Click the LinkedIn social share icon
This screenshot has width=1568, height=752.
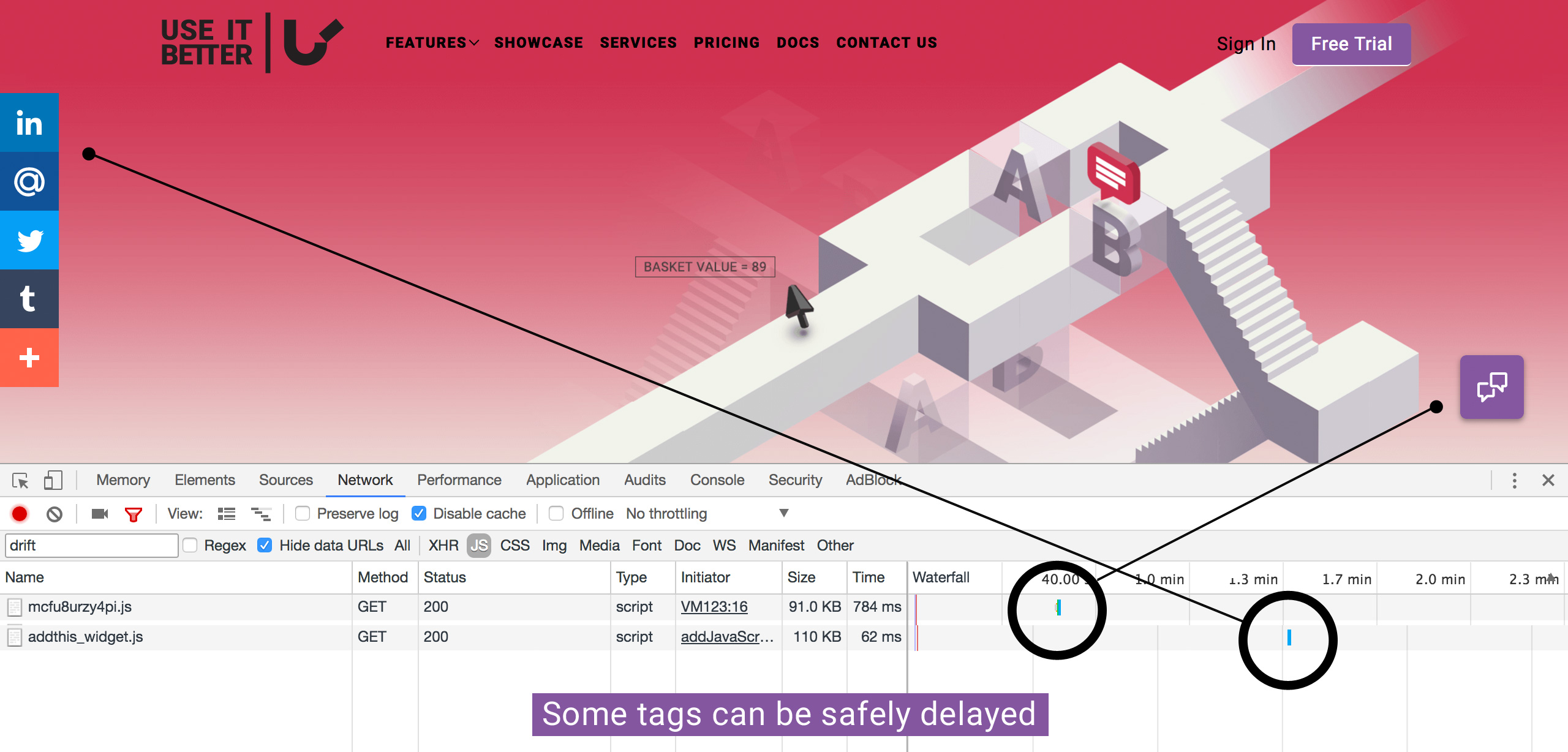[x=29, y=123]
